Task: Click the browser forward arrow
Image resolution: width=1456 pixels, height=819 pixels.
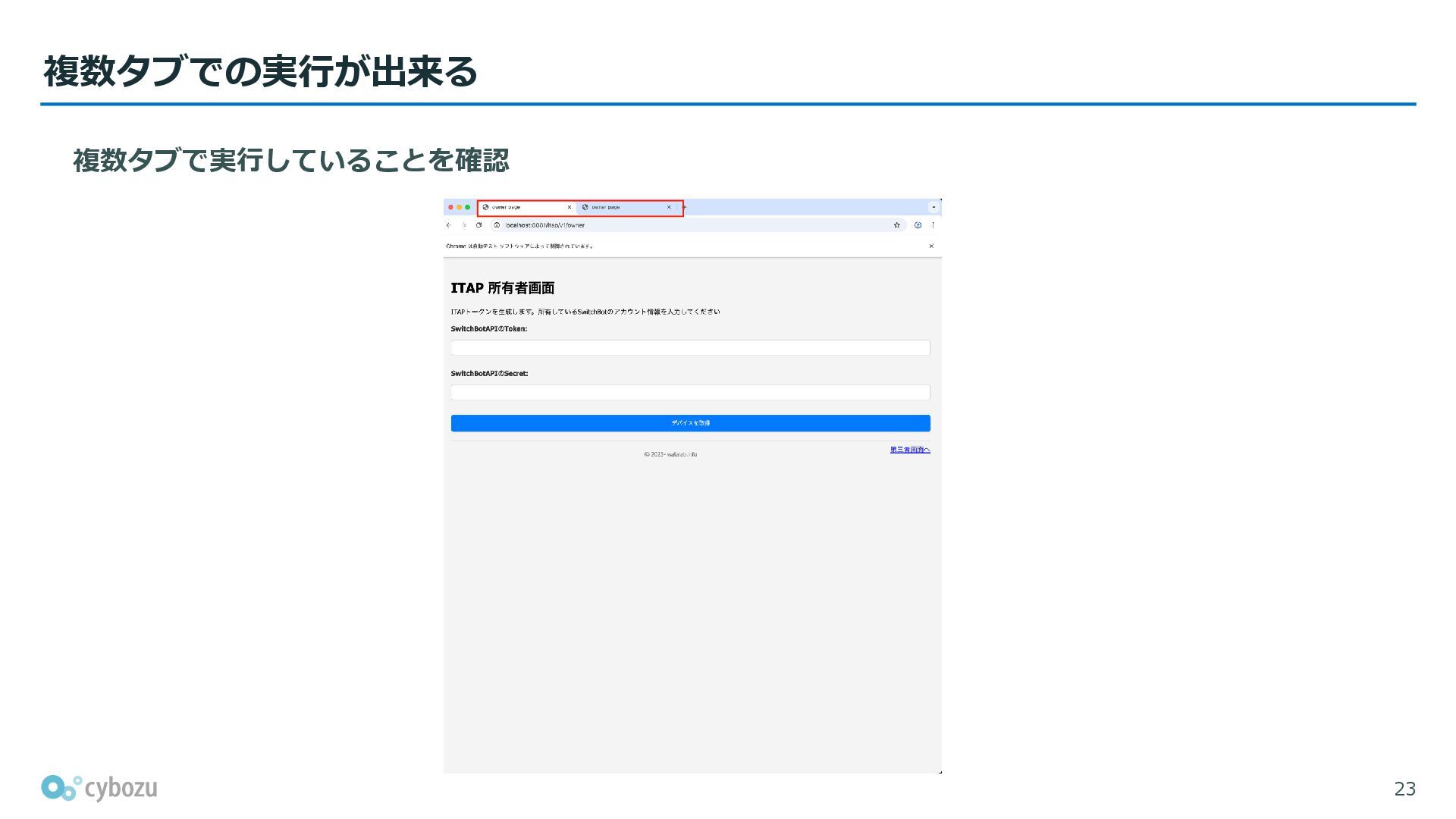Action: click(x=464, y=225)
